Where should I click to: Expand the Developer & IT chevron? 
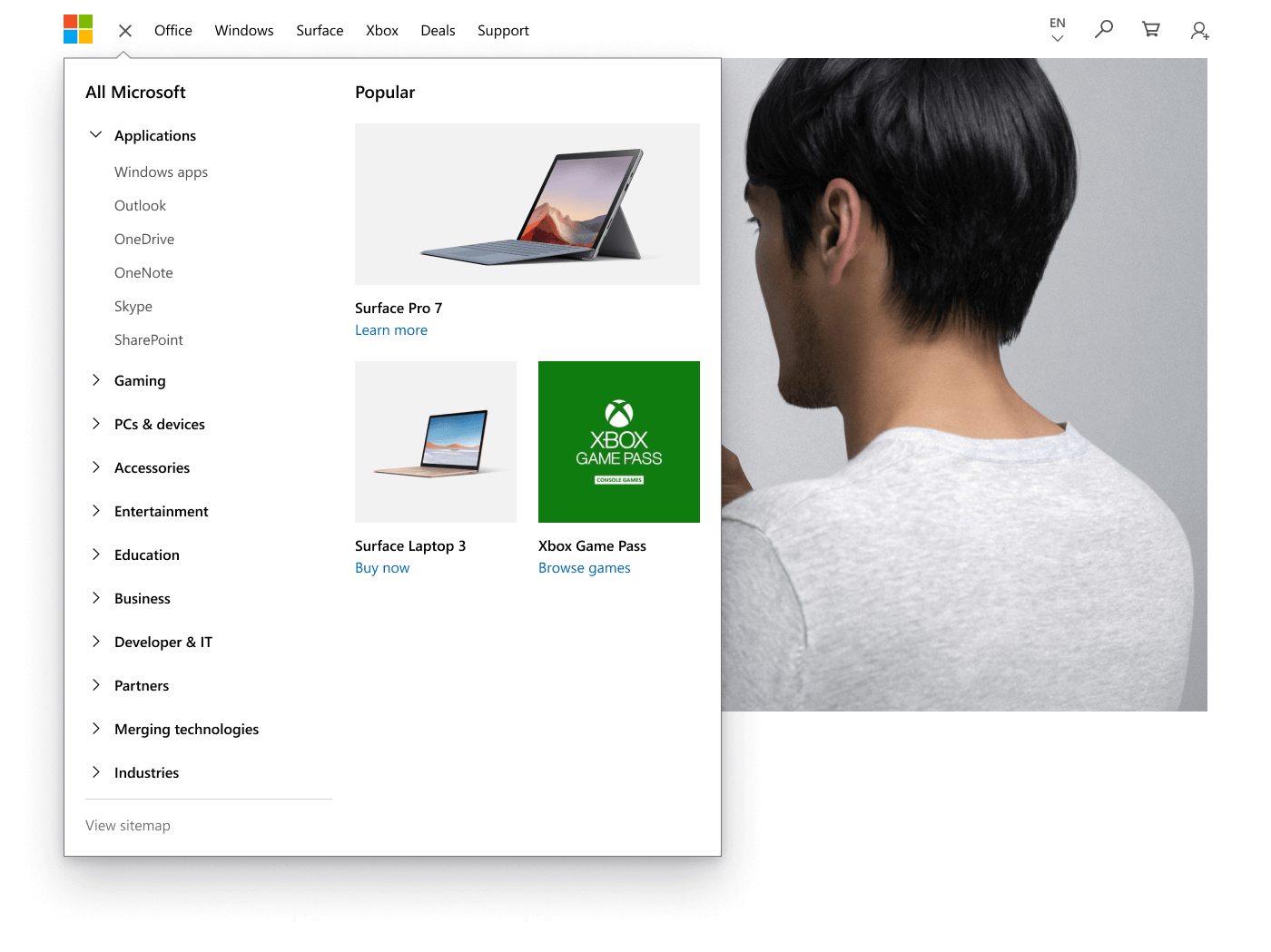(x=95, y=642)
